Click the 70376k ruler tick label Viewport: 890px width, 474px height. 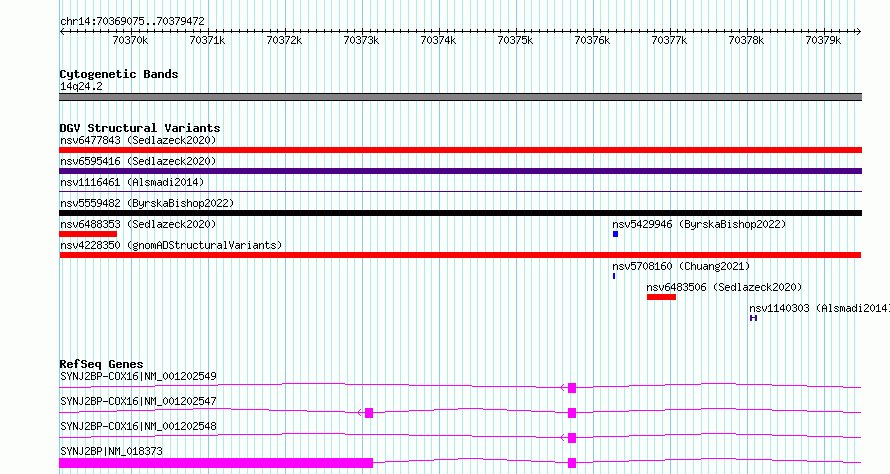(x=593, y=40)
